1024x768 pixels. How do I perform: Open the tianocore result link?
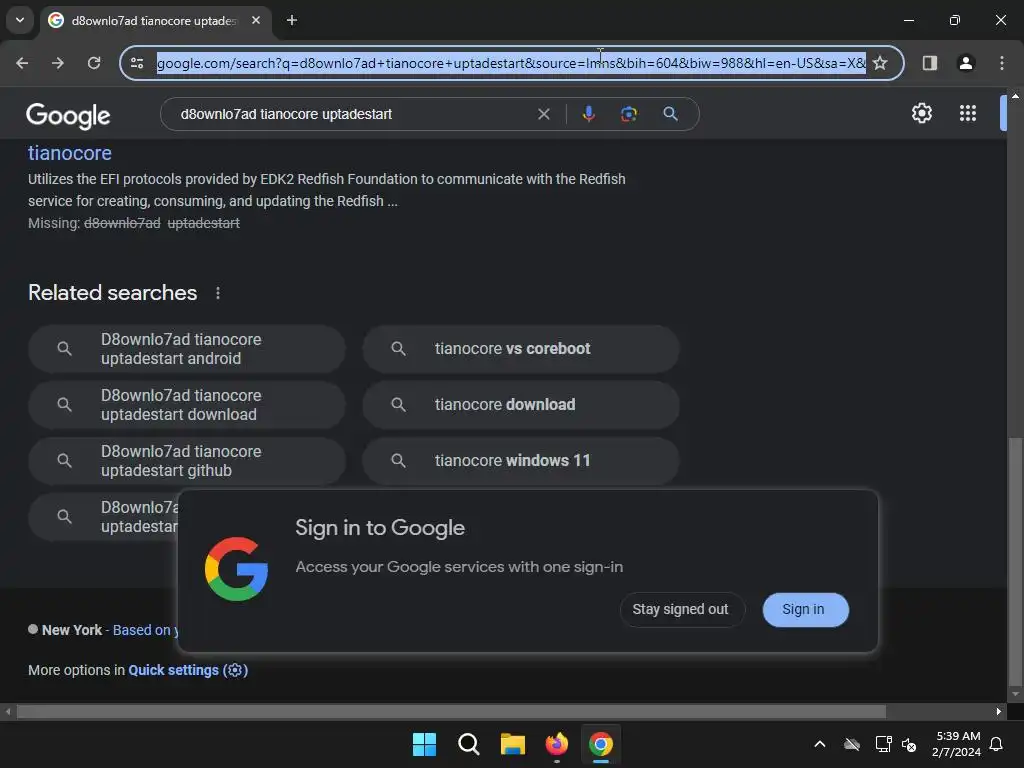(70, 153)
